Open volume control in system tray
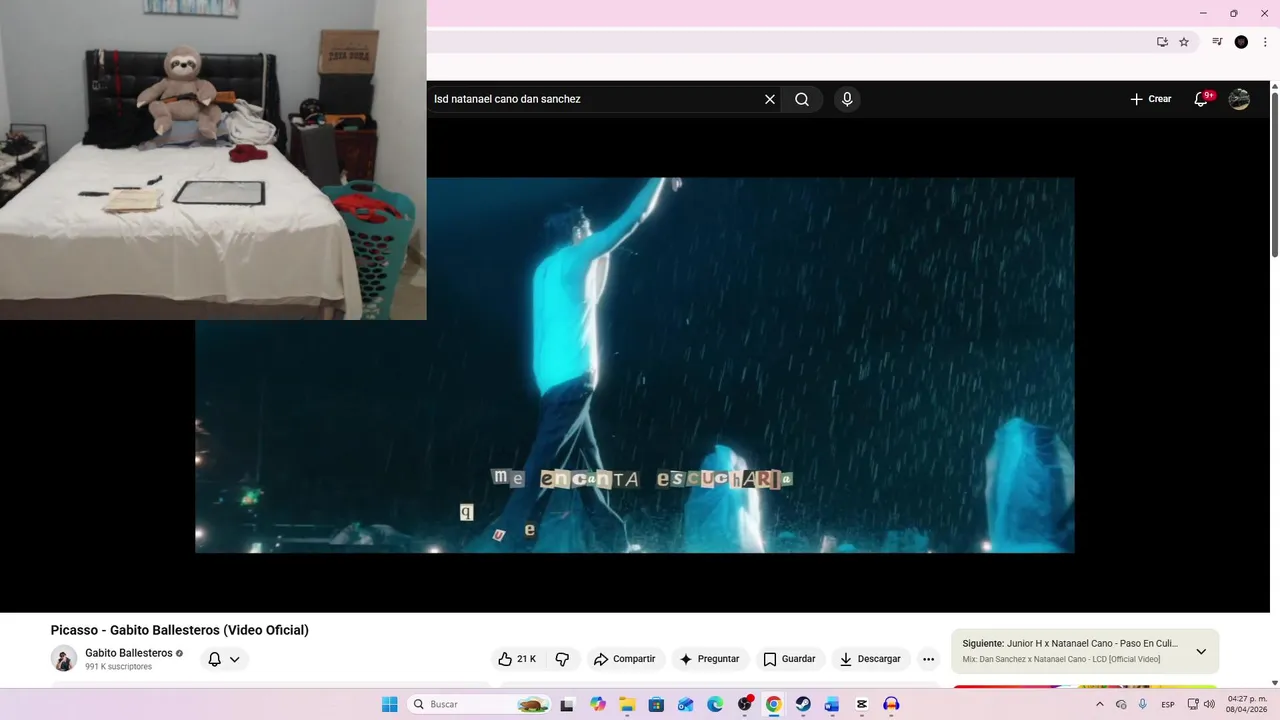 click(x=1209, y=704)
